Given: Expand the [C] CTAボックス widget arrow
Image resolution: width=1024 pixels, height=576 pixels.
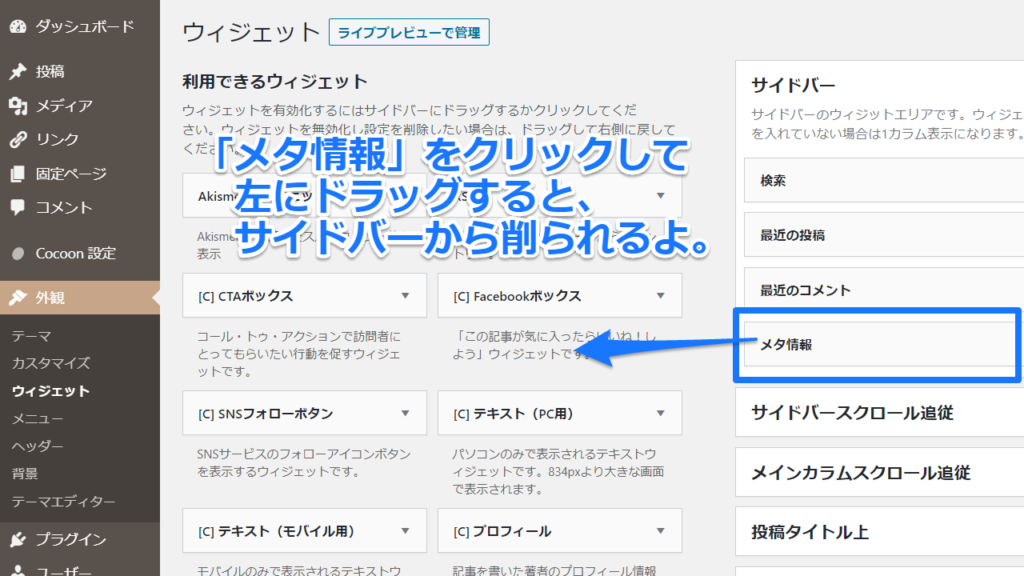Looking at the screenshot, I should click(x=405, y=296).
